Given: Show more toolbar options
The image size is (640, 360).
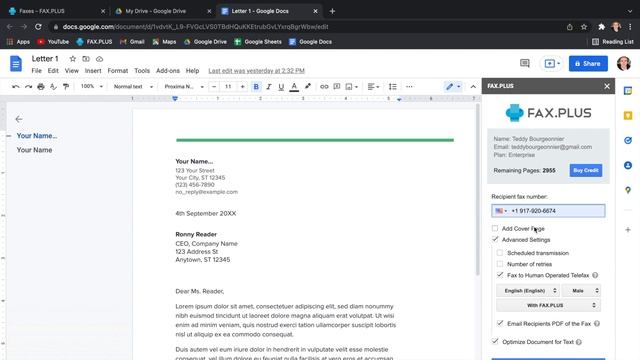Looking at the screenshot, I should 409,87.
